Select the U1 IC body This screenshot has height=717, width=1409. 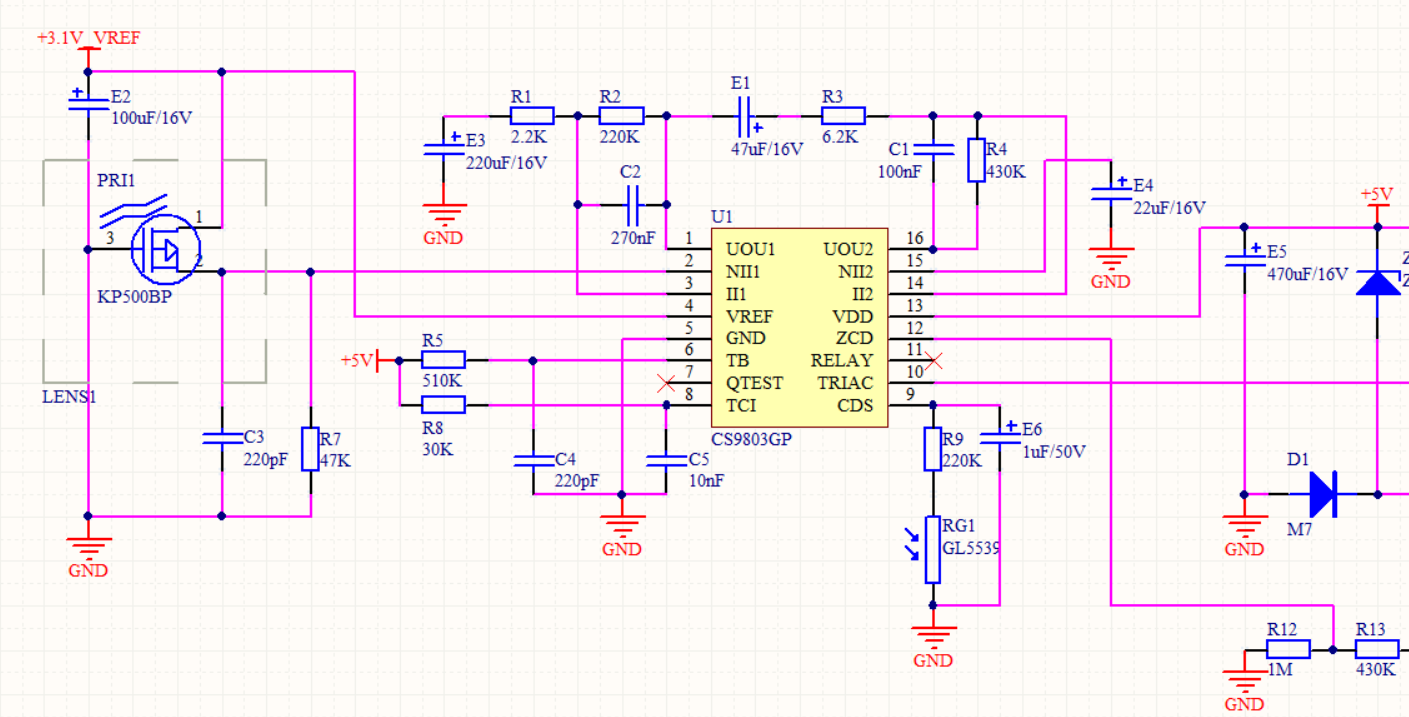[799, 327]
